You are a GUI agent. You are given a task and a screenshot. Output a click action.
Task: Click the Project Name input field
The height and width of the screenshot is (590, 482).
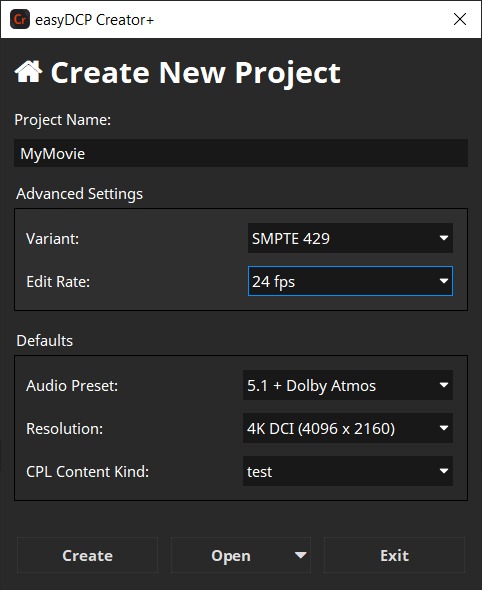click(241, 153)
